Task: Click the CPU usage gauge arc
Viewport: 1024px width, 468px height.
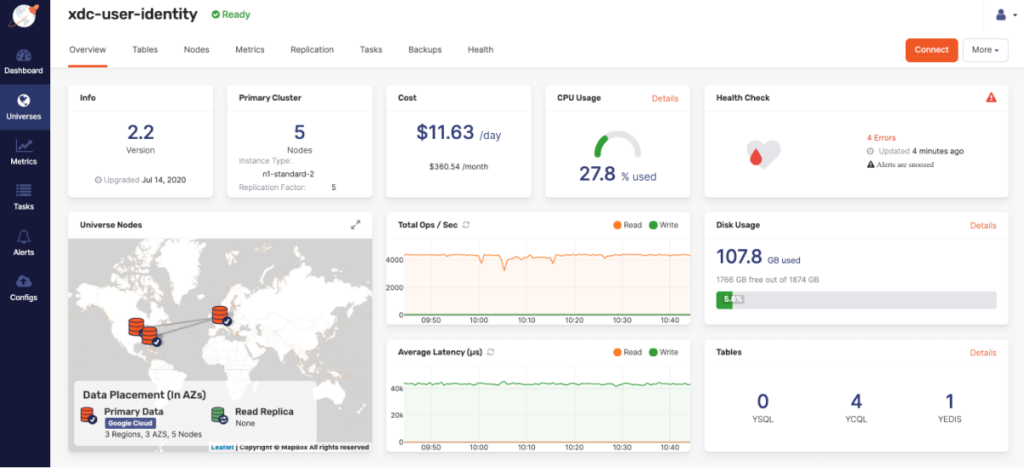Action: click(x=617, y=145)
